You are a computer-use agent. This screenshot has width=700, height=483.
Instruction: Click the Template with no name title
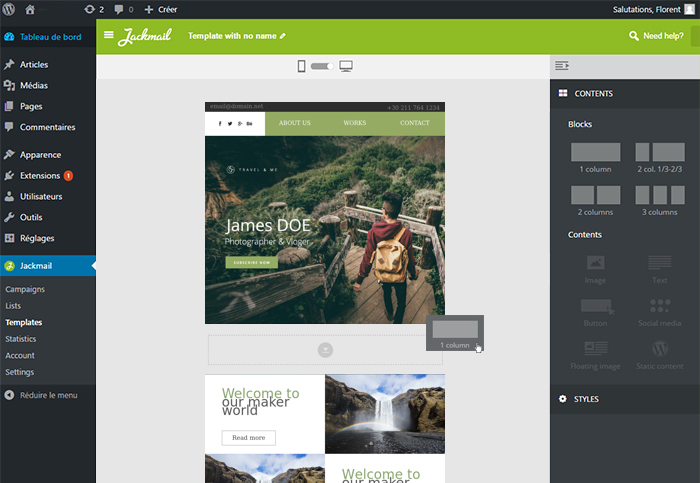pos(232,36)
